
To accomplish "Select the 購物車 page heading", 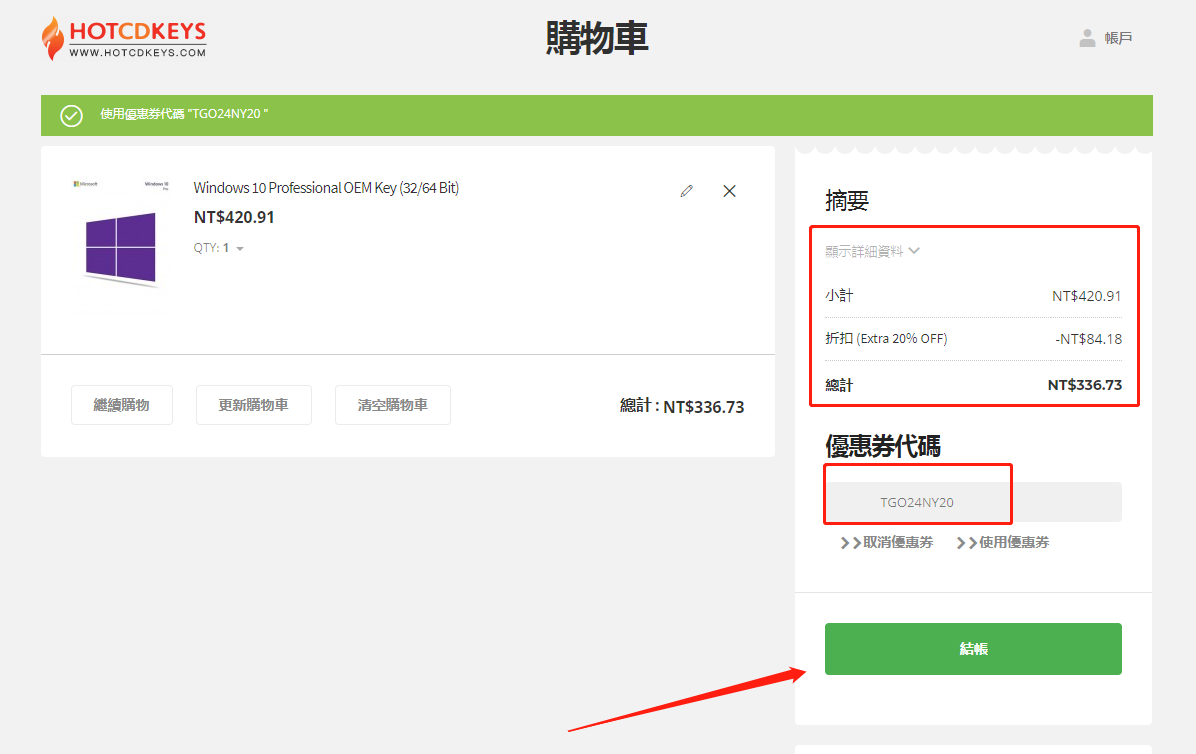I will pyautogui.click(x=597, y=38).
